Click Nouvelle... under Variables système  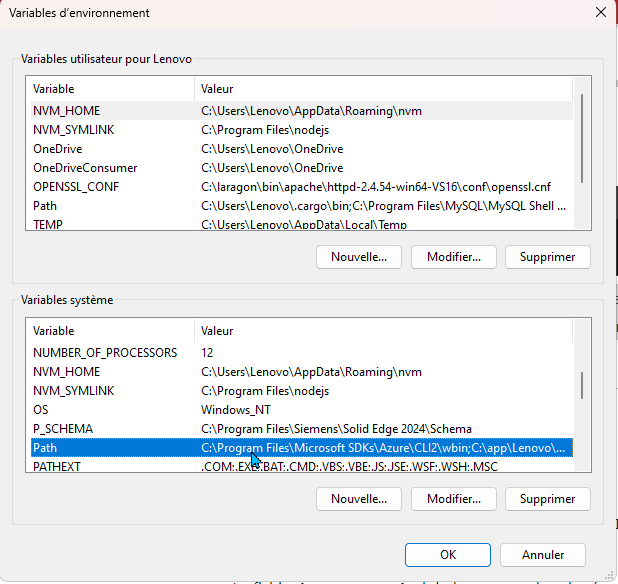coord(358,498)
